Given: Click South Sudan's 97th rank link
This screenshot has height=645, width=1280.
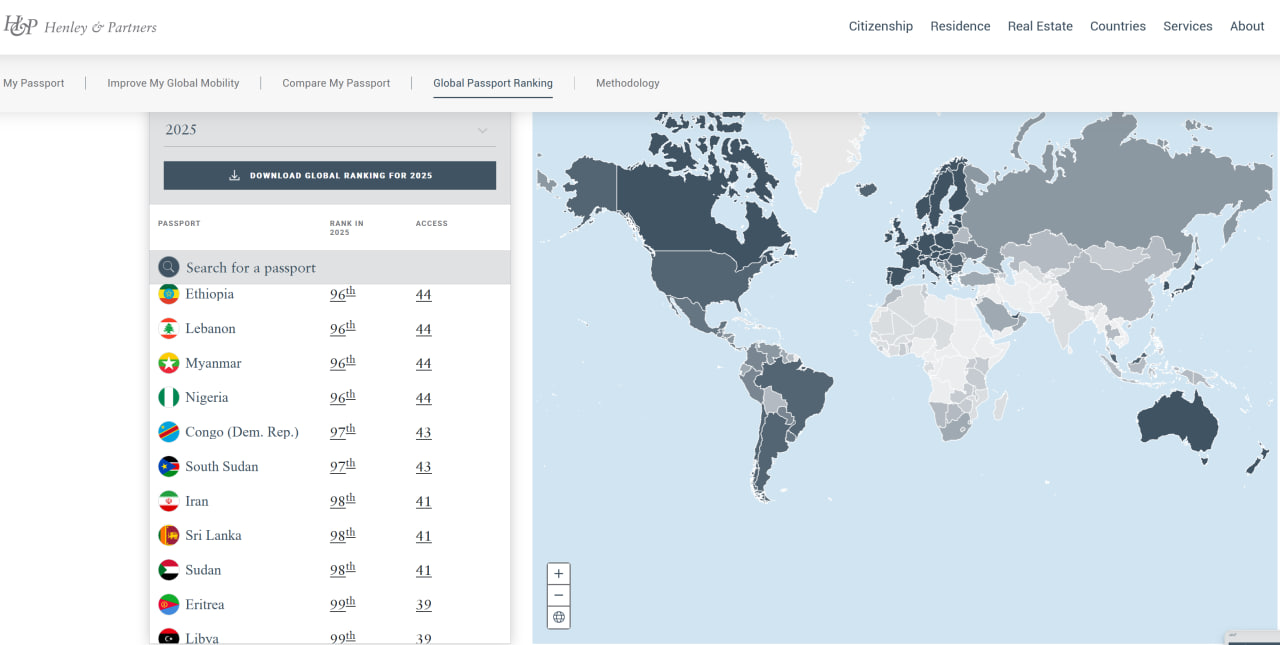Looking at the screenshot, I should pyautogui.click(x=342, y=467).
